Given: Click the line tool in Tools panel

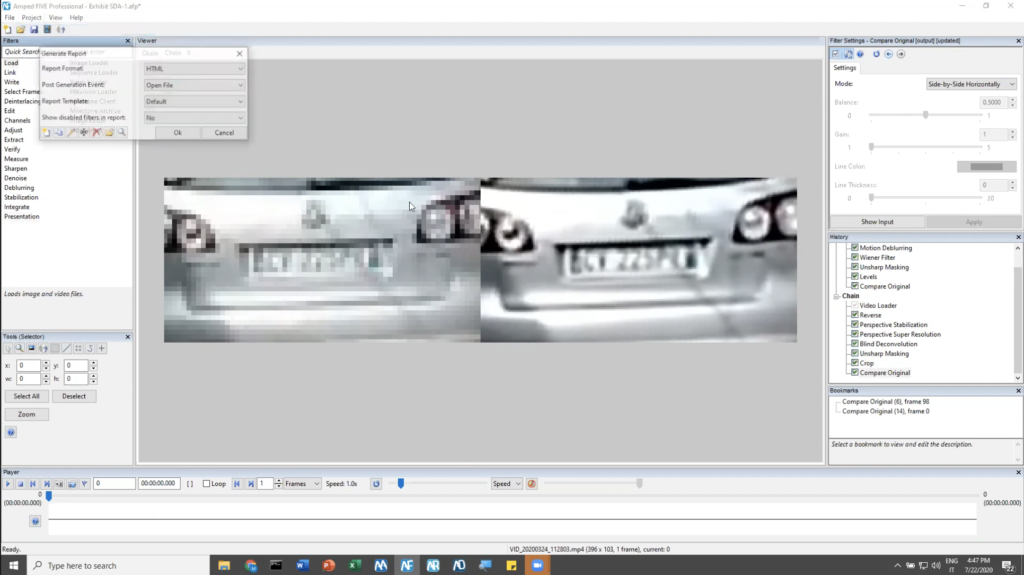Looking at the screenshot, I should pyautogui.click(x=67, y=348).
